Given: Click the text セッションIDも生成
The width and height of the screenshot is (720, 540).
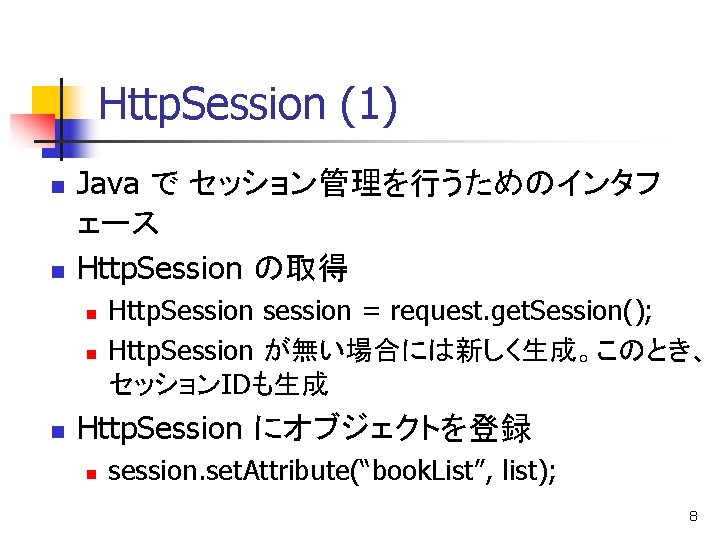Looking at the screenshot, I should coord(217,386).
